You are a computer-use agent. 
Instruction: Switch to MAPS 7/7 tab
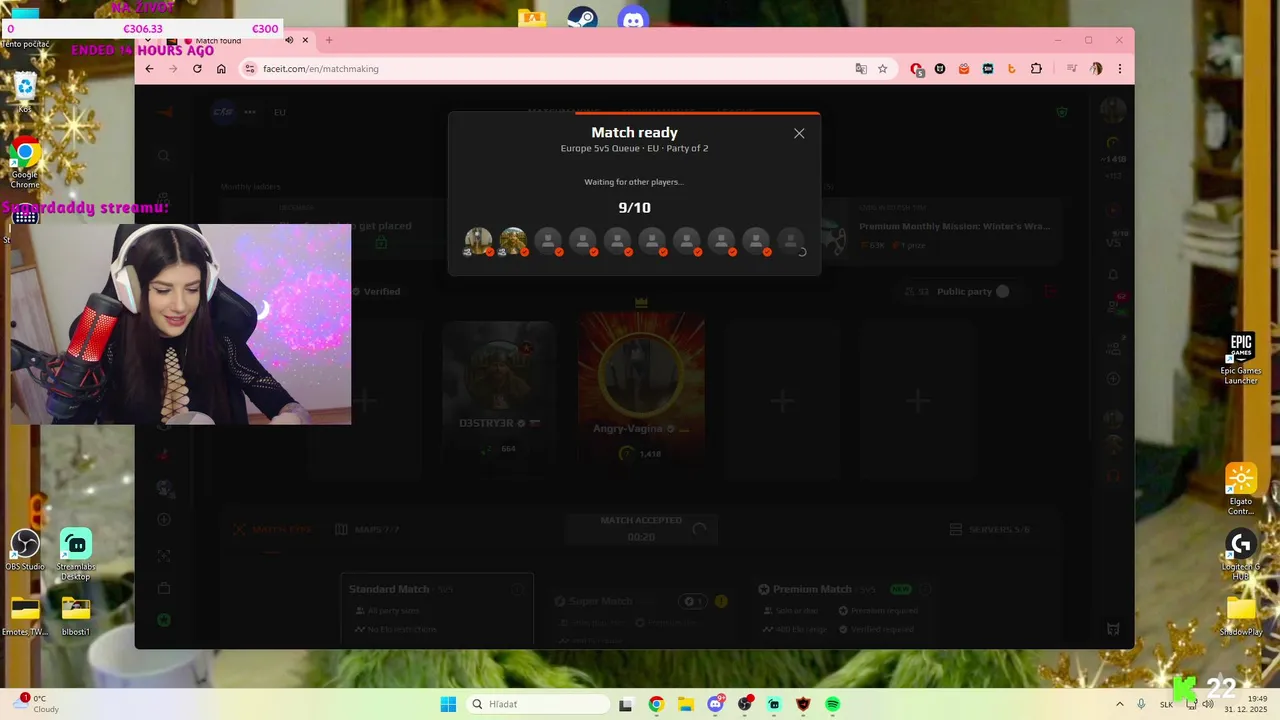click(x=367, y=529)
